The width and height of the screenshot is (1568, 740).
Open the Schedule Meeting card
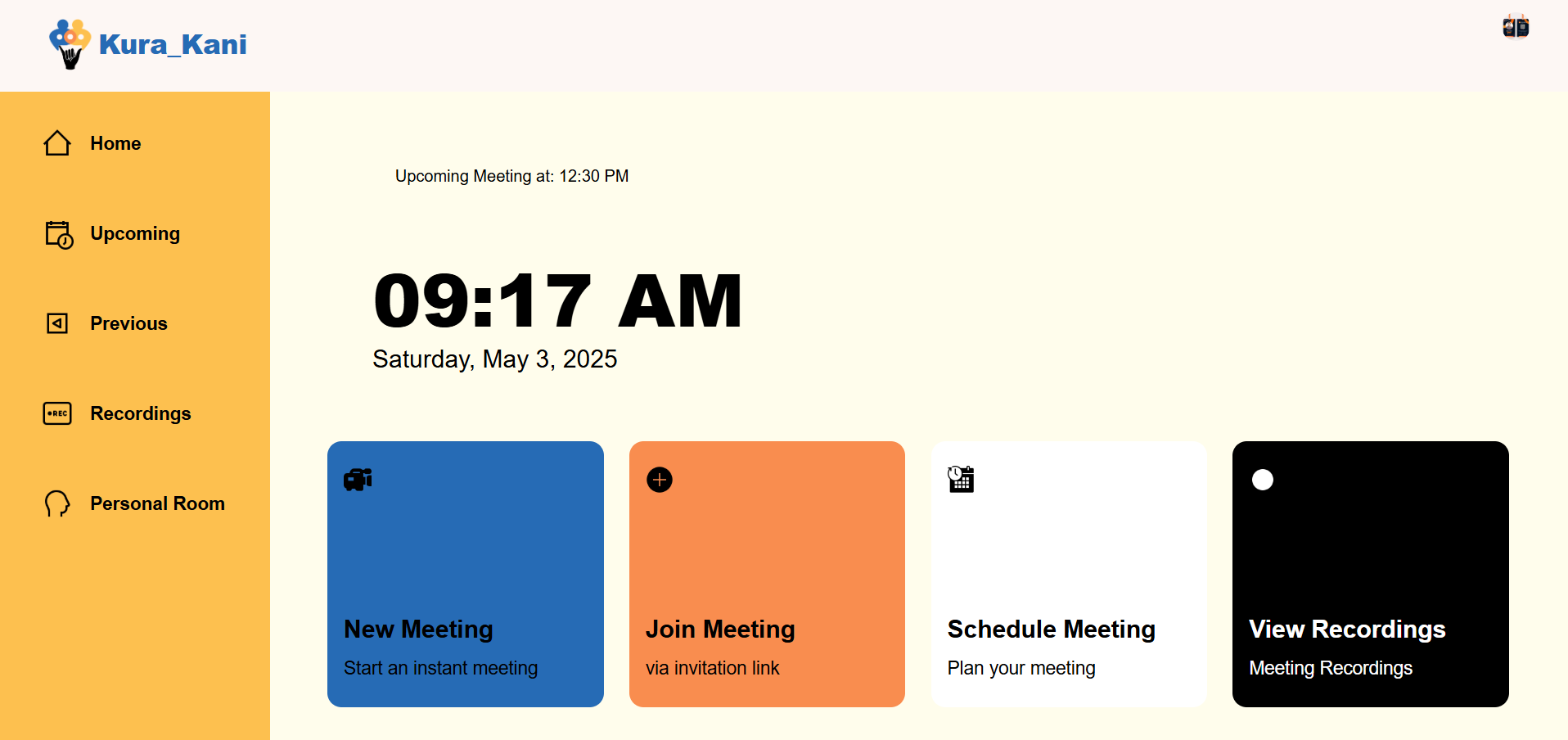tap(1069, 574)
